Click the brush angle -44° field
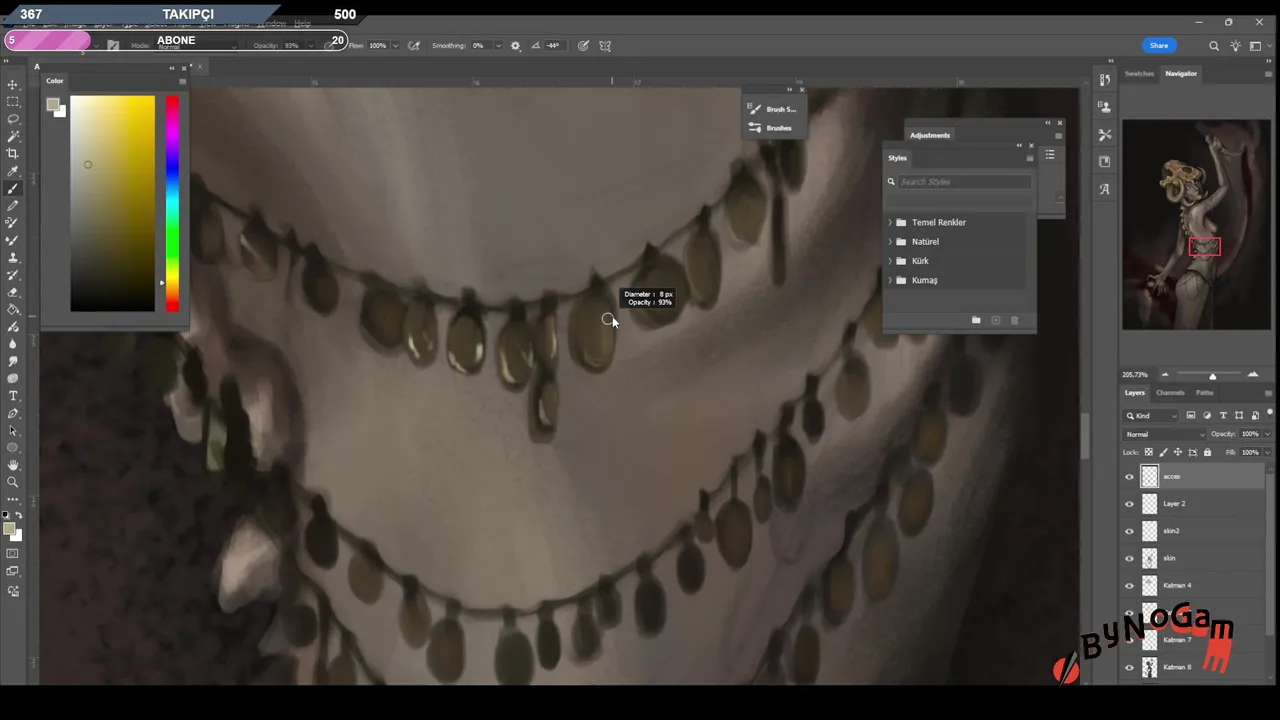Image resolution: width=1280 pixels, height=720 pixels. (553, 46)
